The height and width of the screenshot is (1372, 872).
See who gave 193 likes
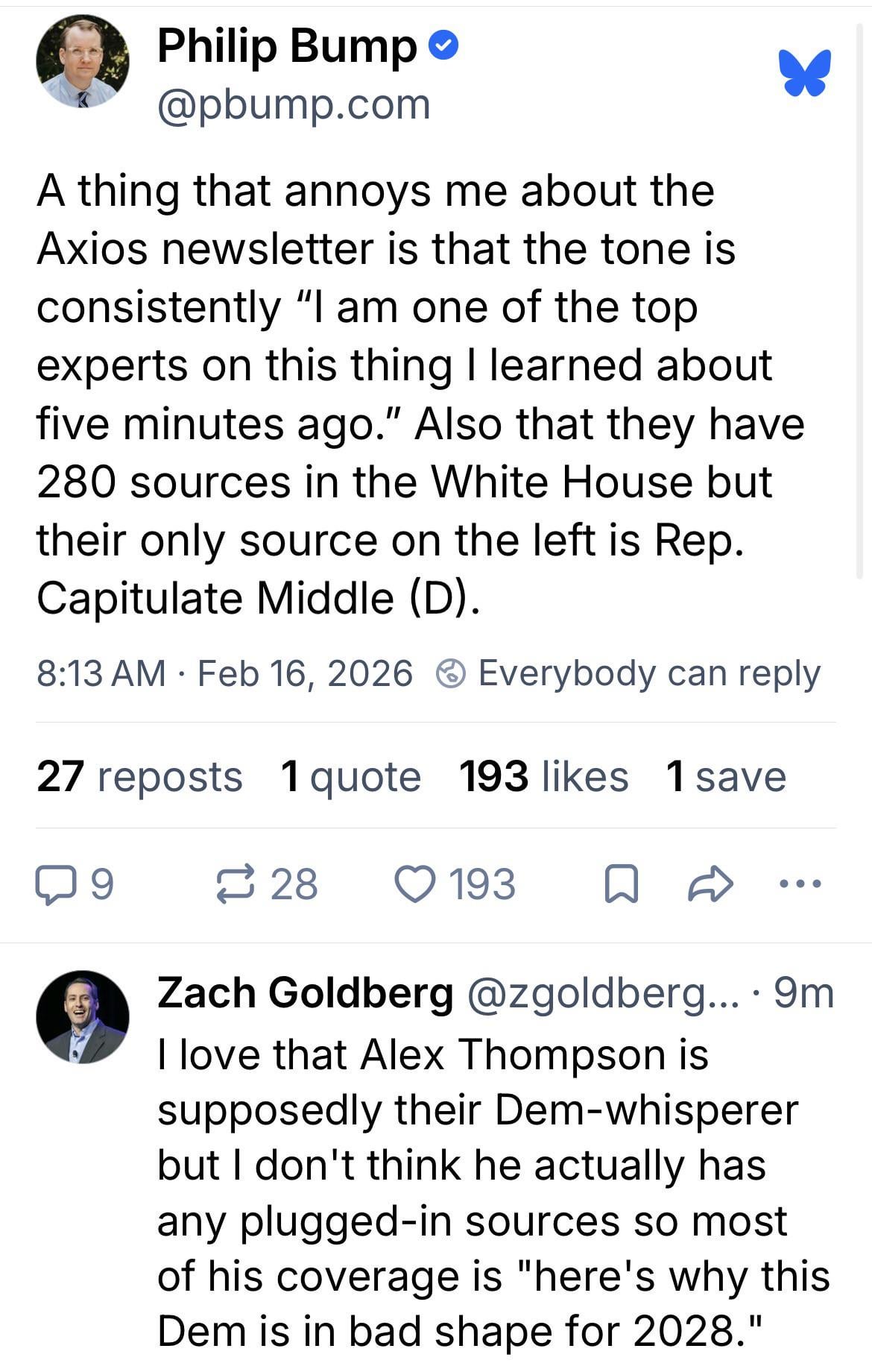pos(543,776)
